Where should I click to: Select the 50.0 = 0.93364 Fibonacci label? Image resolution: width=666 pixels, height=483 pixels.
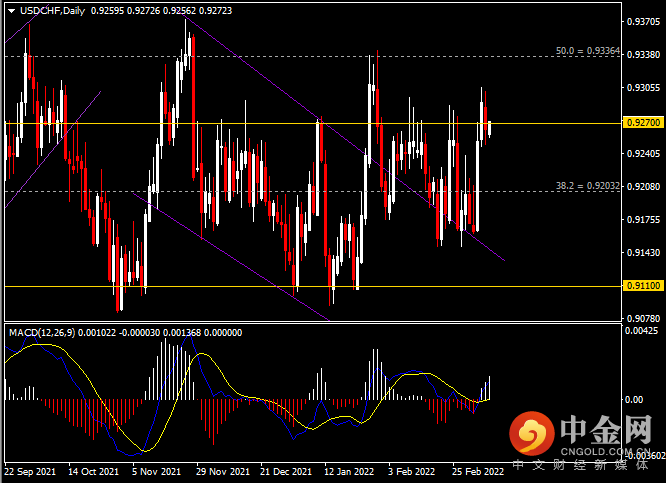coord(589,49)
